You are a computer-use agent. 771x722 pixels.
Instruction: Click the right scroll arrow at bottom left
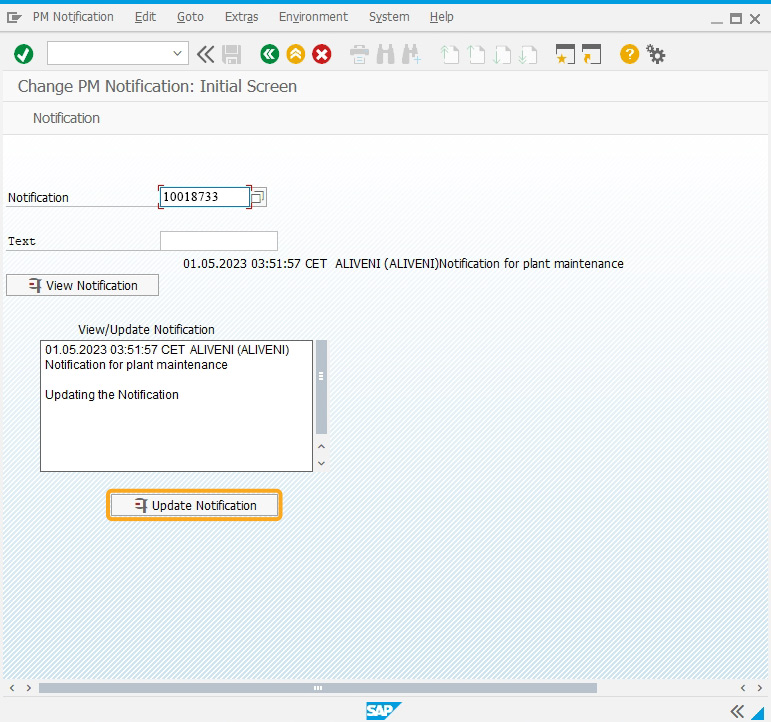click(29, 688)
